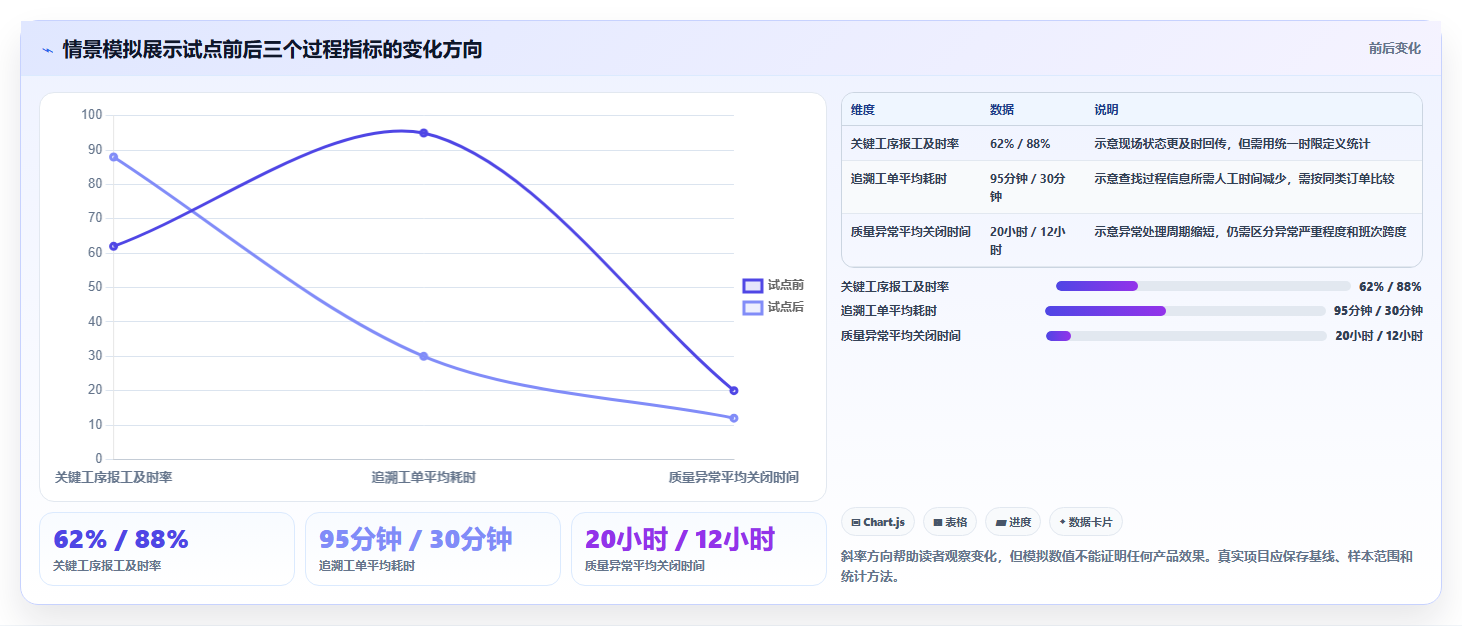1462x626 pixels.
Task: Open the 95分钟 / 30分钟 data card
Action: 433,549
